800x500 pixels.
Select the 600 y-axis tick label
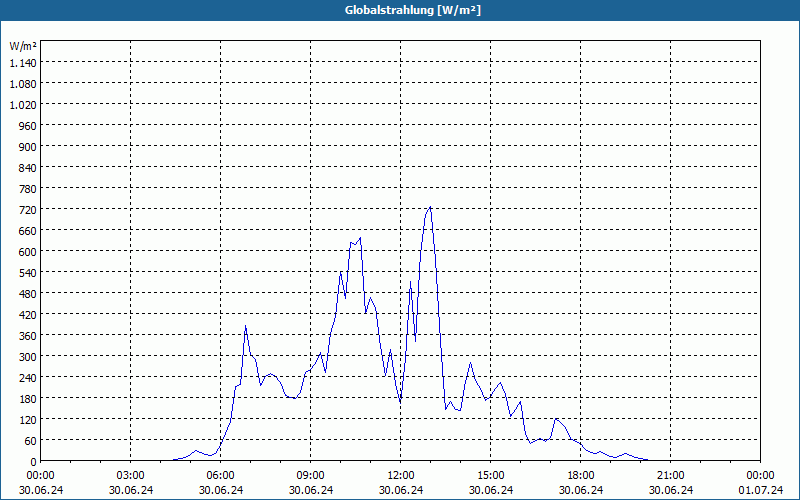tap(28, 252)
